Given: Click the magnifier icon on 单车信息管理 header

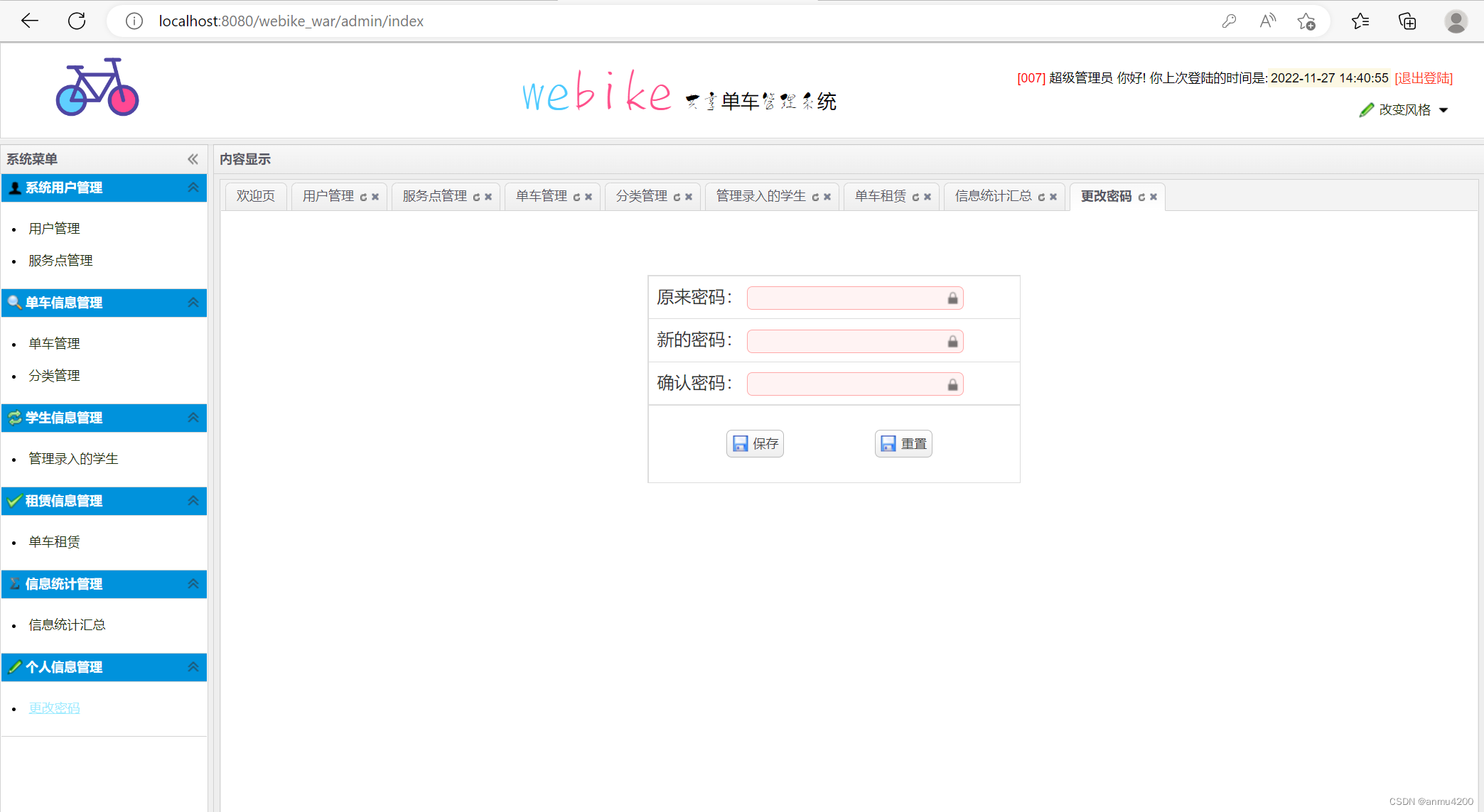Looking at the screenshot, I should 14,303.
